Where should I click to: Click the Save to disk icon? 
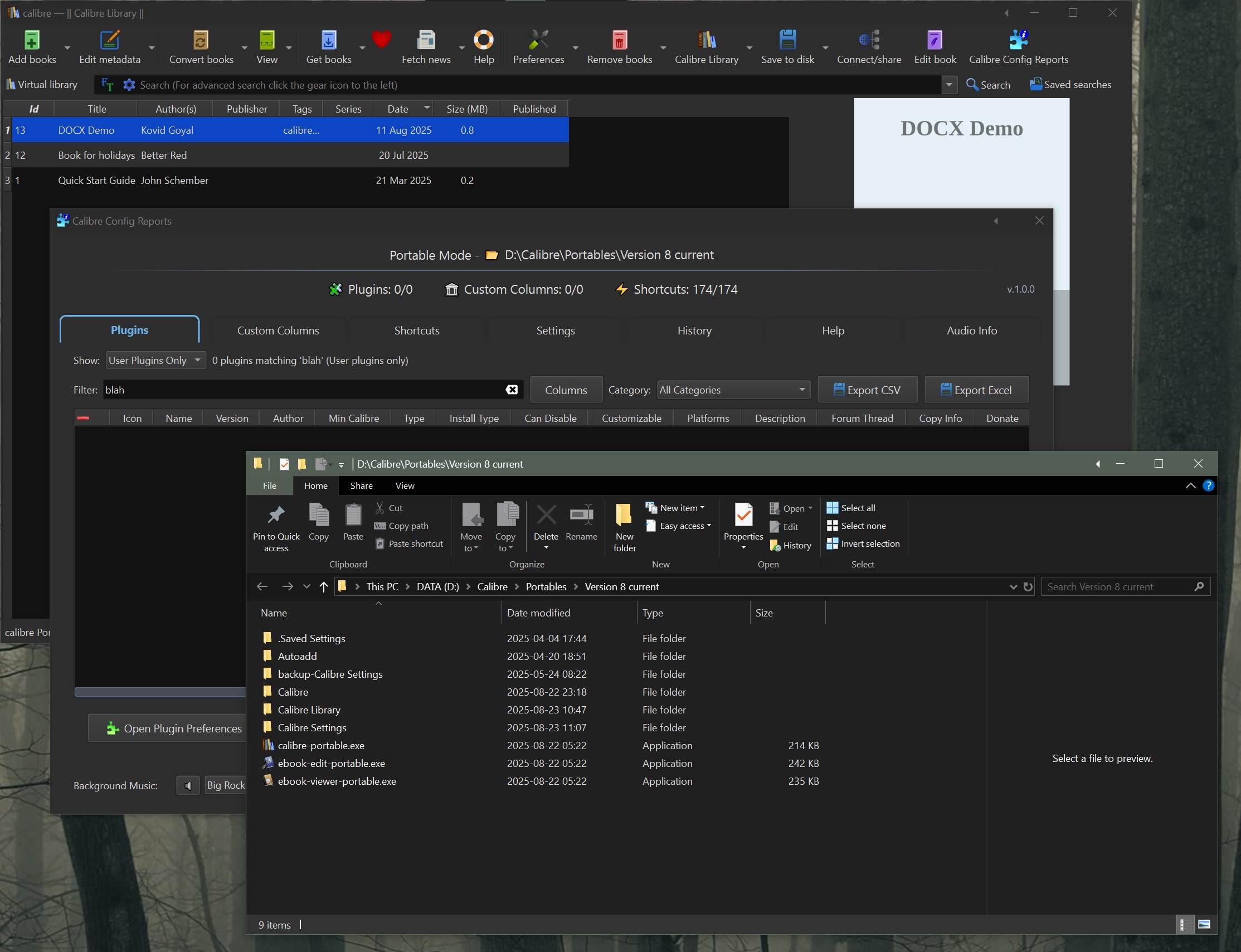click(x=787, y=41)
